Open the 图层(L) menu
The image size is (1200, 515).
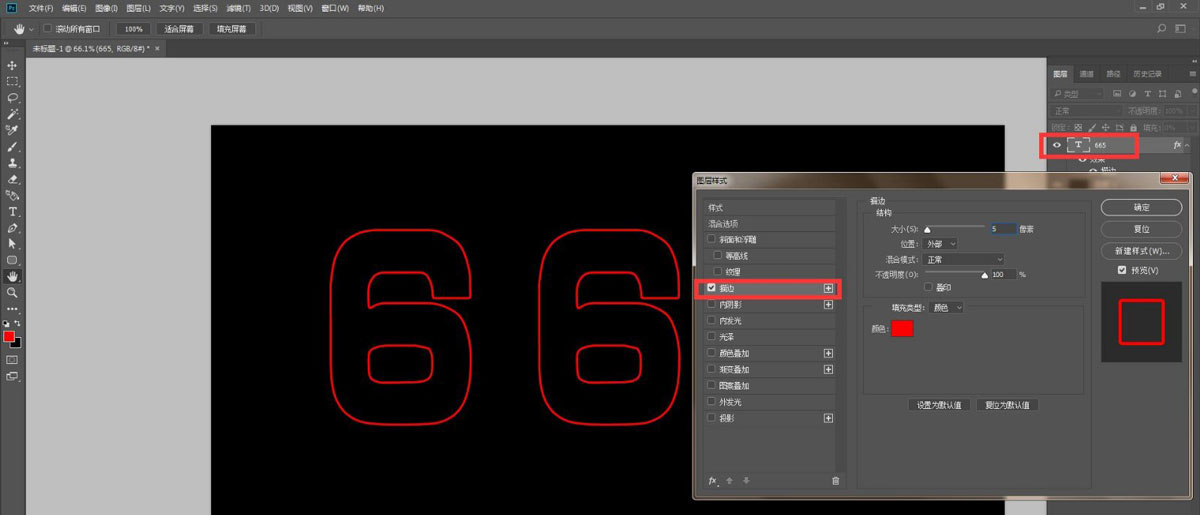click(139, 8)
